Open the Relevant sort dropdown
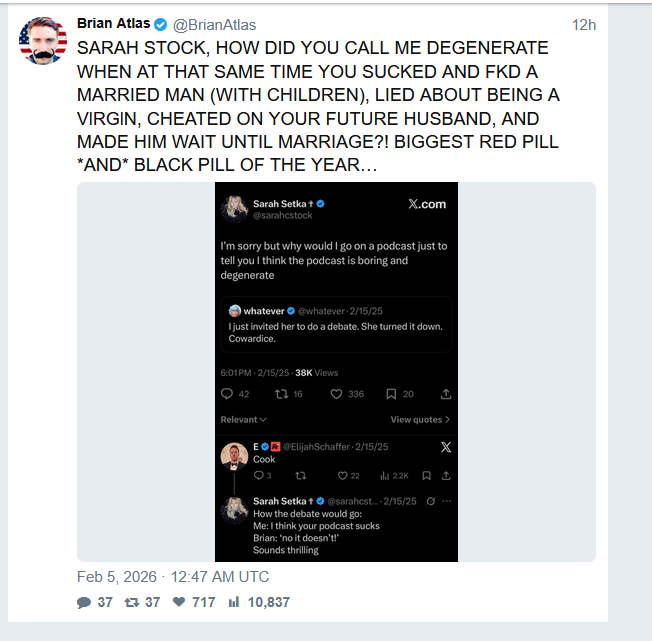This screenshot has width=652, height=641. pos(244,420)
